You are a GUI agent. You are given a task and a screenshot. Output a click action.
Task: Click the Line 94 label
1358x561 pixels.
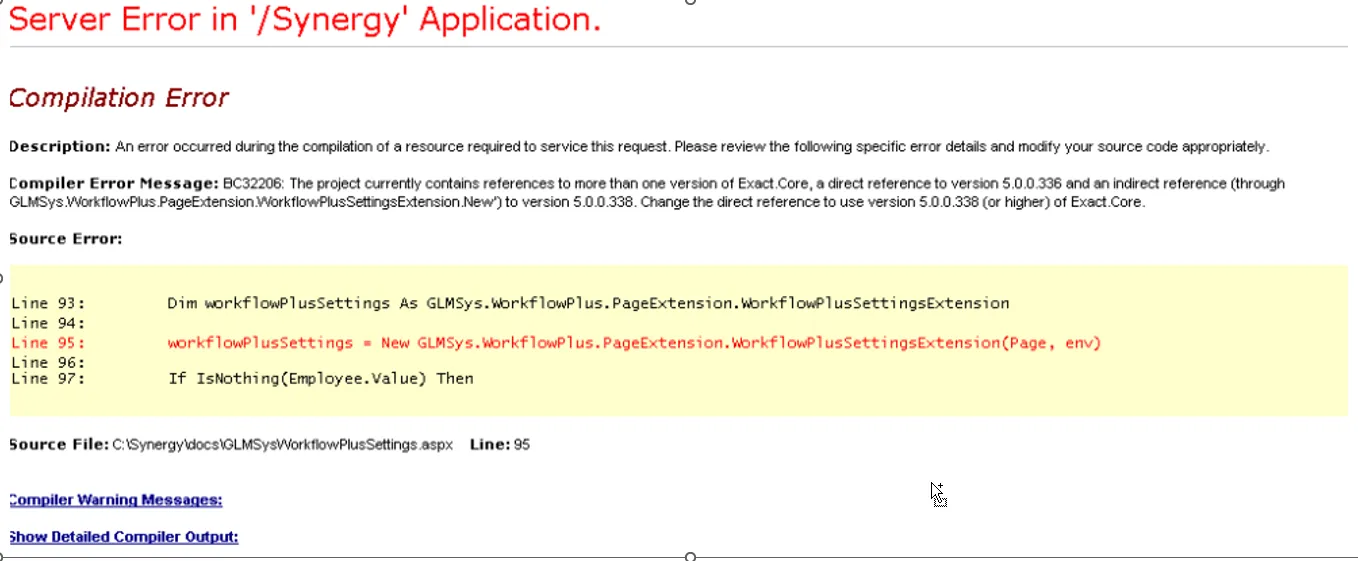(48, 323)
